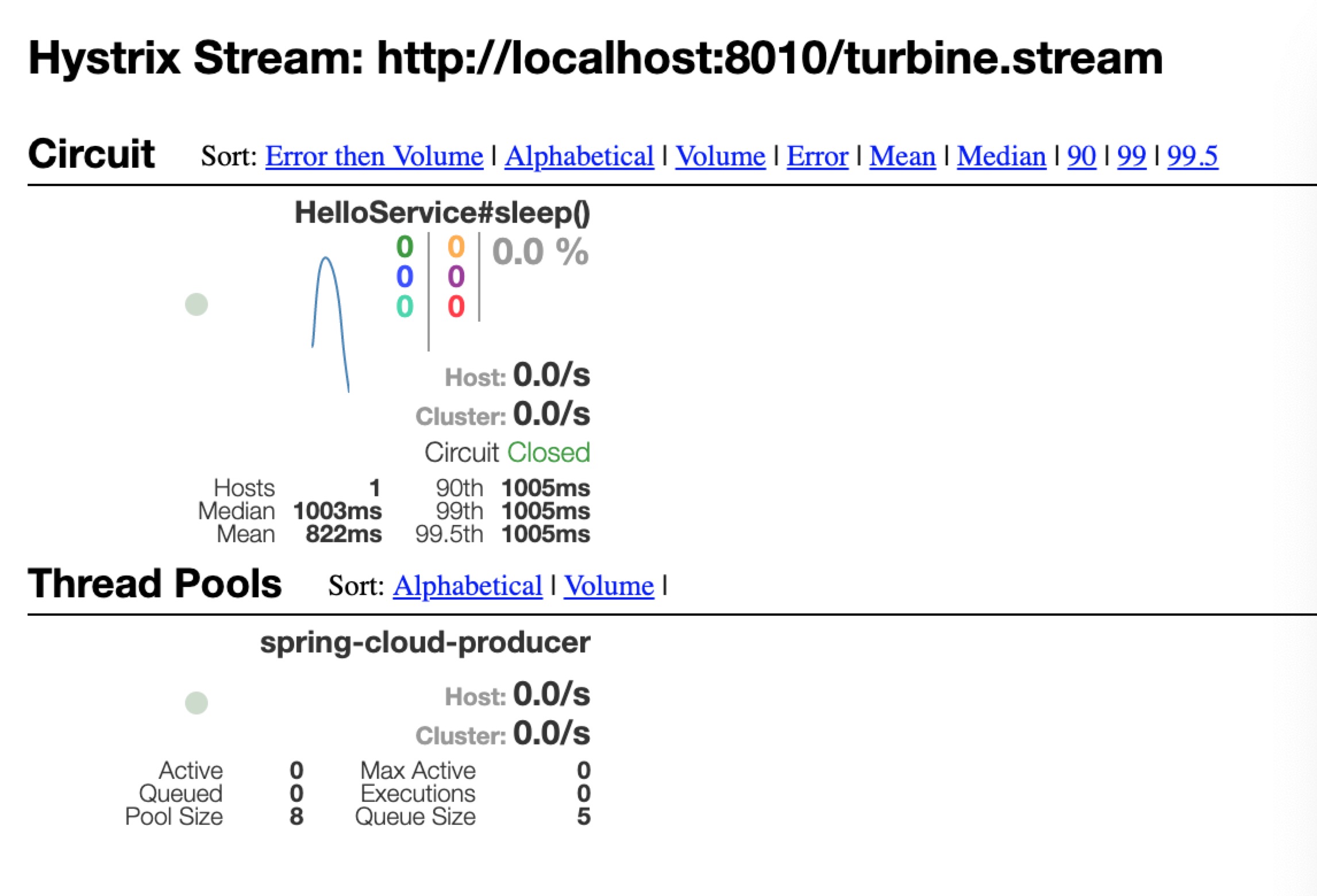
Task: Click the Circuit section heading
Action: tap(91, 154)
